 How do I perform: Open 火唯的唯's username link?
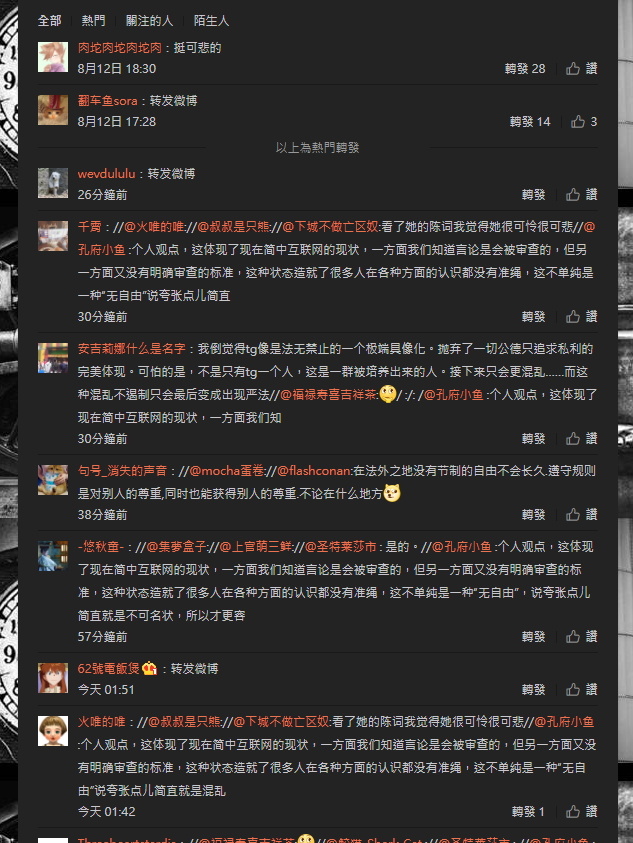(101, 721)
